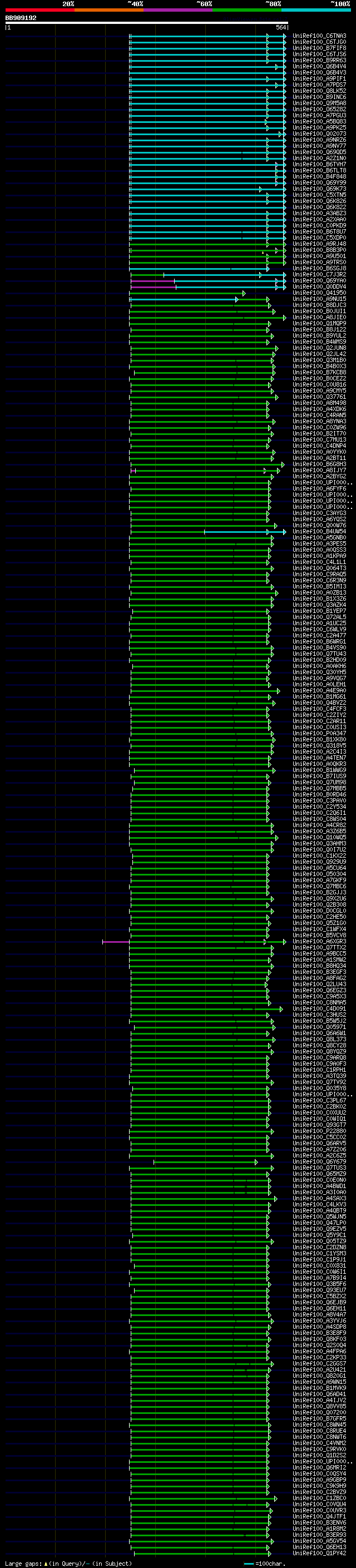The image size is (356, 1568).
Task: Select hit label UniRef100_Q69QD5
Action: (x=319, y=152)
